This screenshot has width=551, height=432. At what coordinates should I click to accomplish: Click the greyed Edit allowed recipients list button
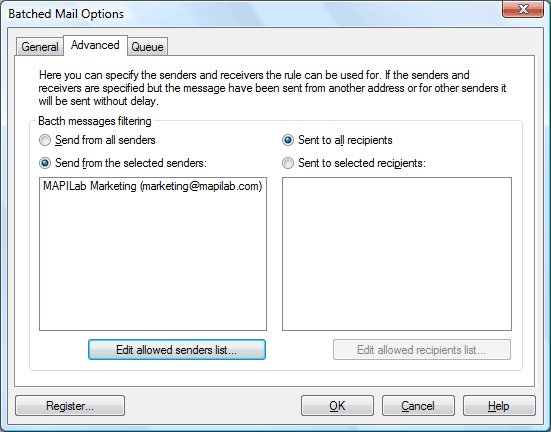click(x=422, y=349)
